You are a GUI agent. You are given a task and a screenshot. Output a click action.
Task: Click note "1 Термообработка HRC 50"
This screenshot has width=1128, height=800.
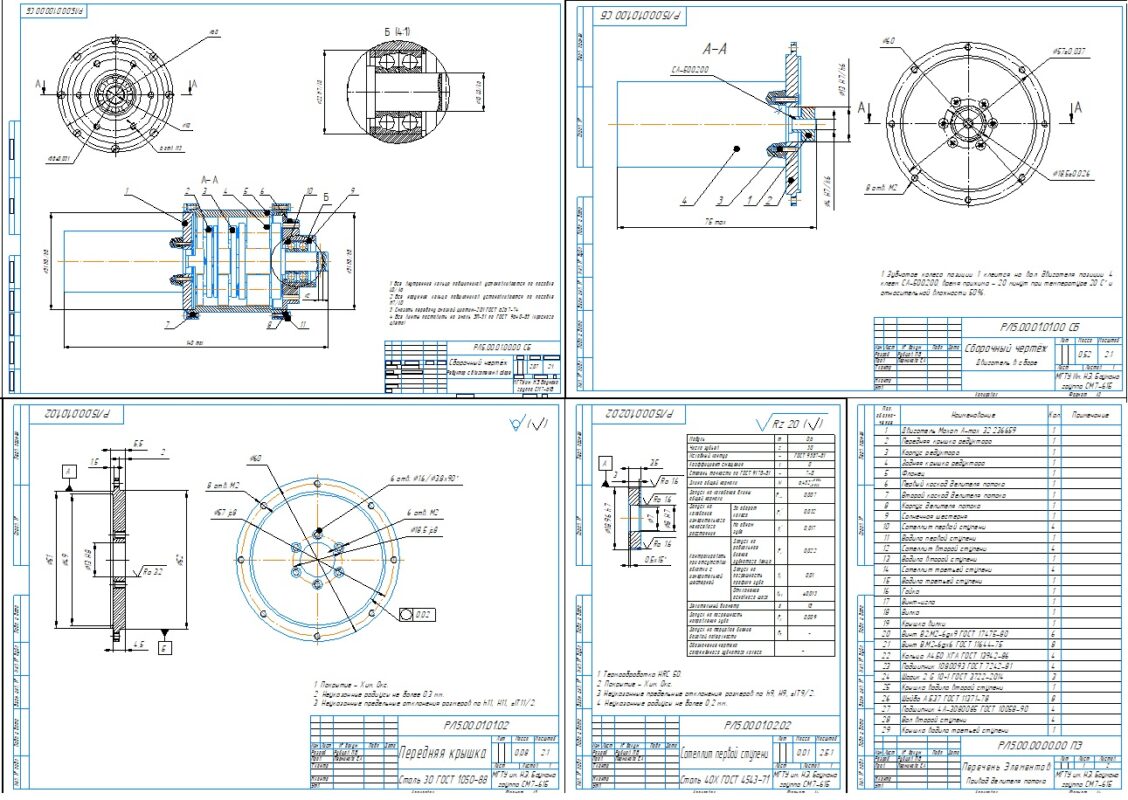pyautogui.click(x=640, y=674)
